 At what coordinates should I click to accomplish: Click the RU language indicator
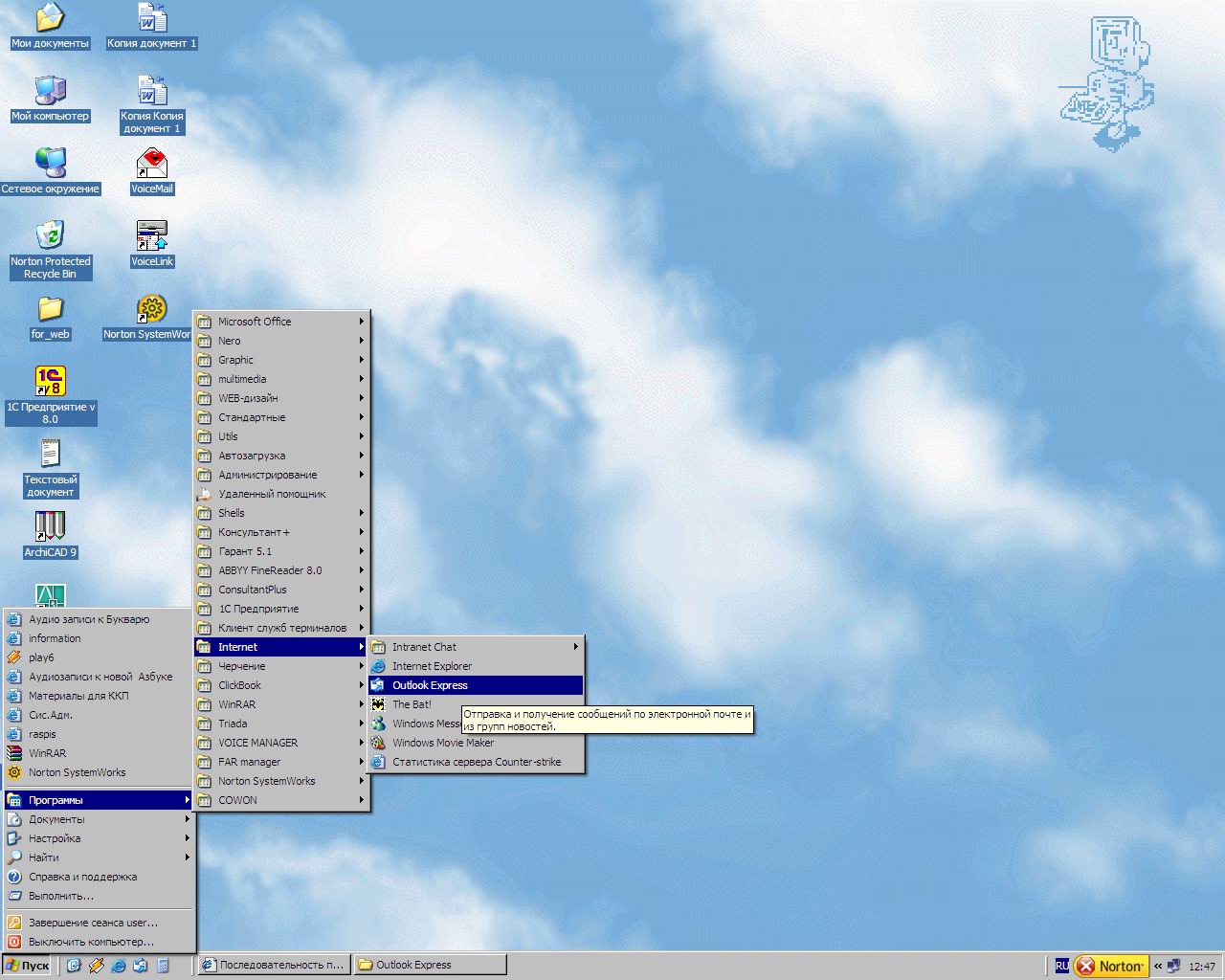coord(1062,967)
